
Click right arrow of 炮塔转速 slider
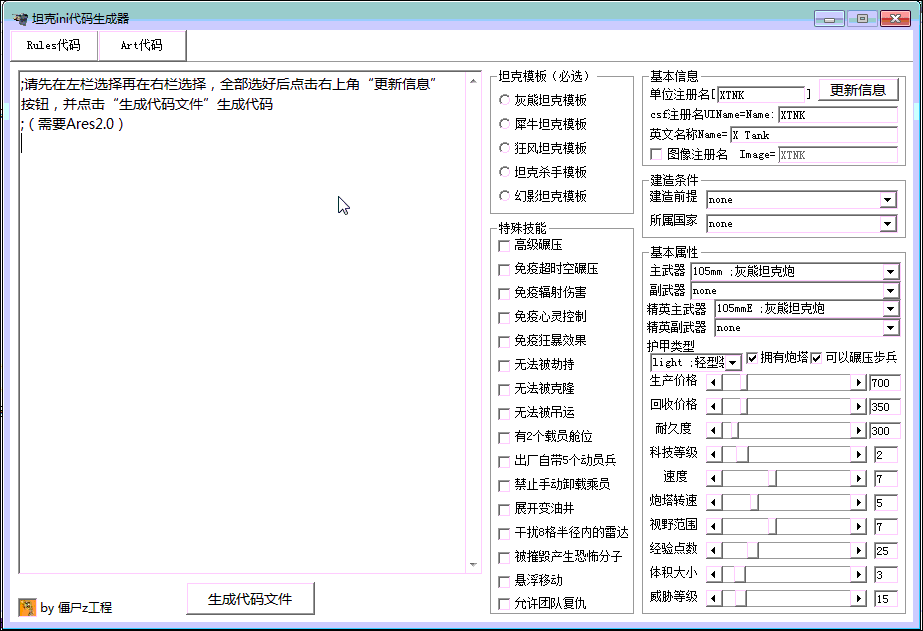coord(858,503)
